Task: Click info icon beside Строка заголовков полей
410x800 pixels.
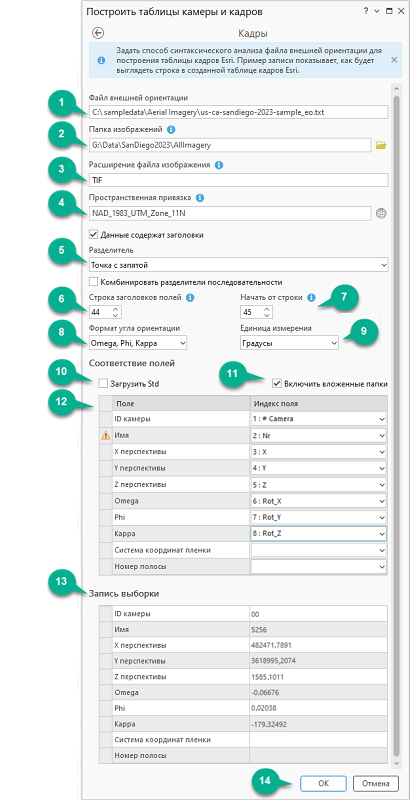Action: (x=190, y=297)
